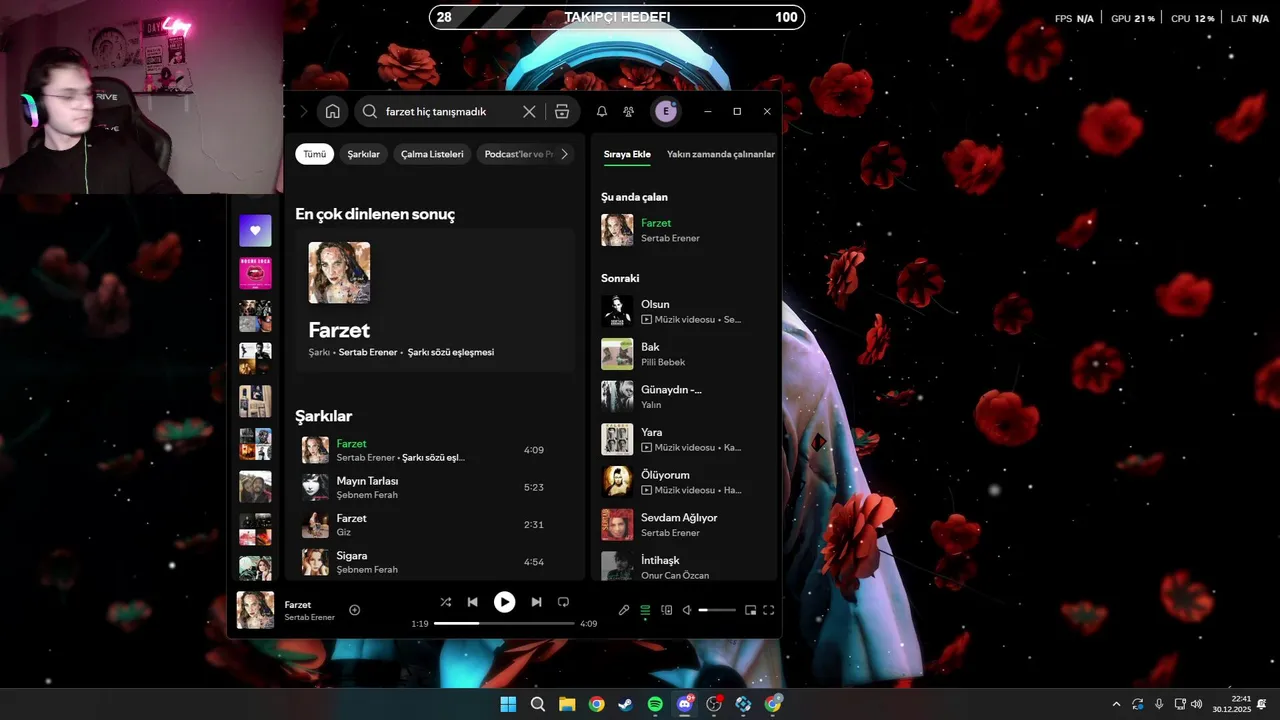Open File Explorer from the taskbar
The image size is (1280, 720).
[567, 704]
